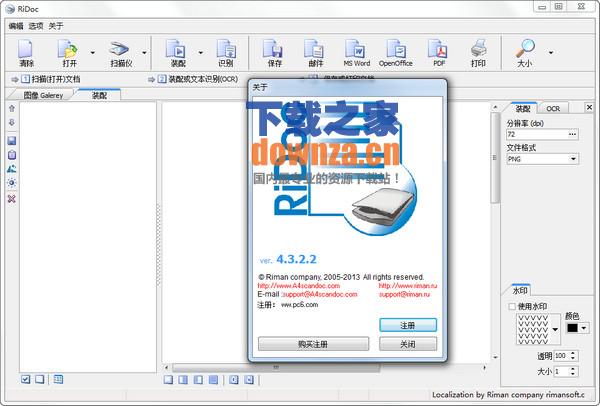Click the 大小 watermark size stepper arrows

(572, 371)
